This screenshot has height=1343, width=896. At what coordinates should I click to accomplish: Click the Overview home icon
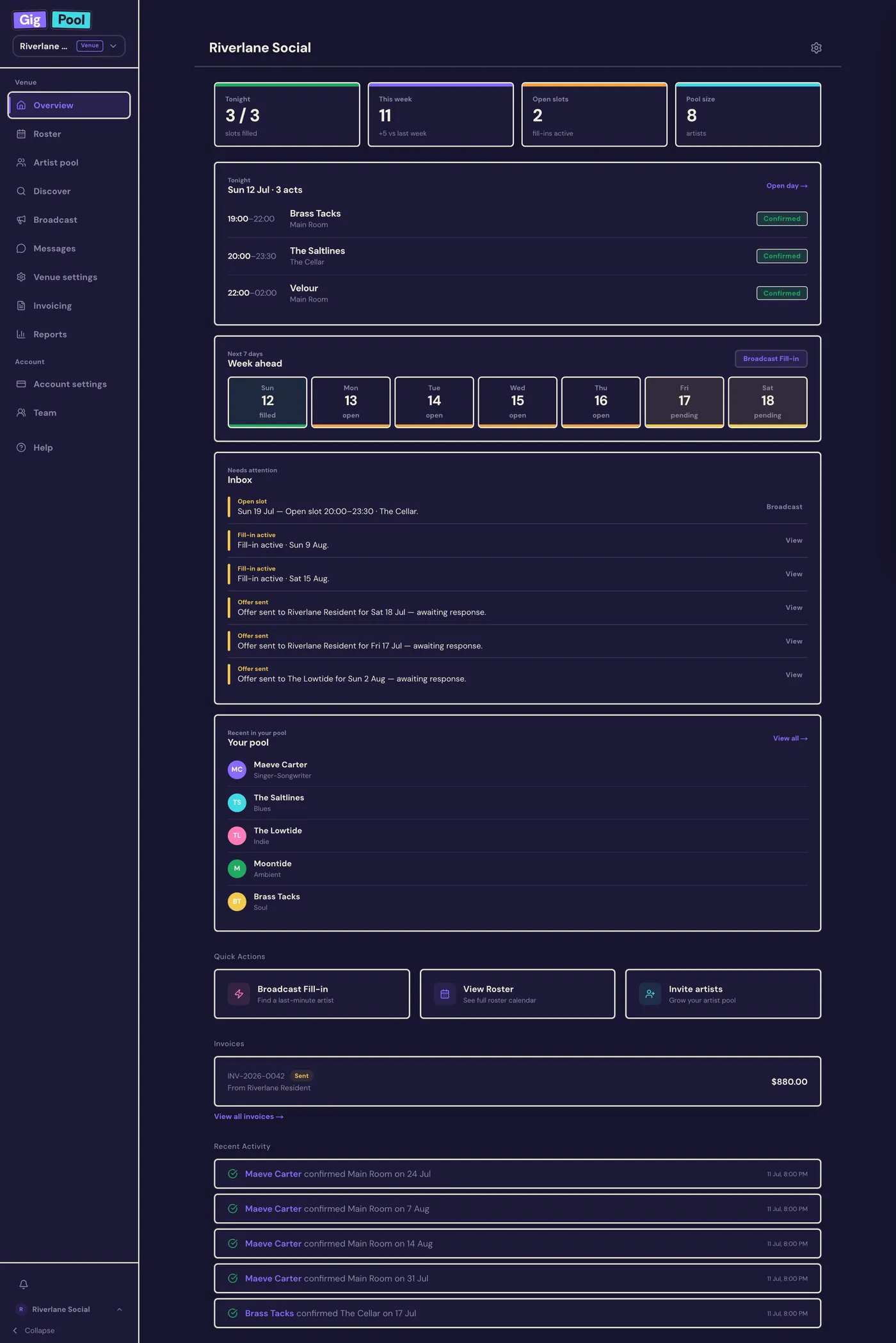click(x=21, y=105)
